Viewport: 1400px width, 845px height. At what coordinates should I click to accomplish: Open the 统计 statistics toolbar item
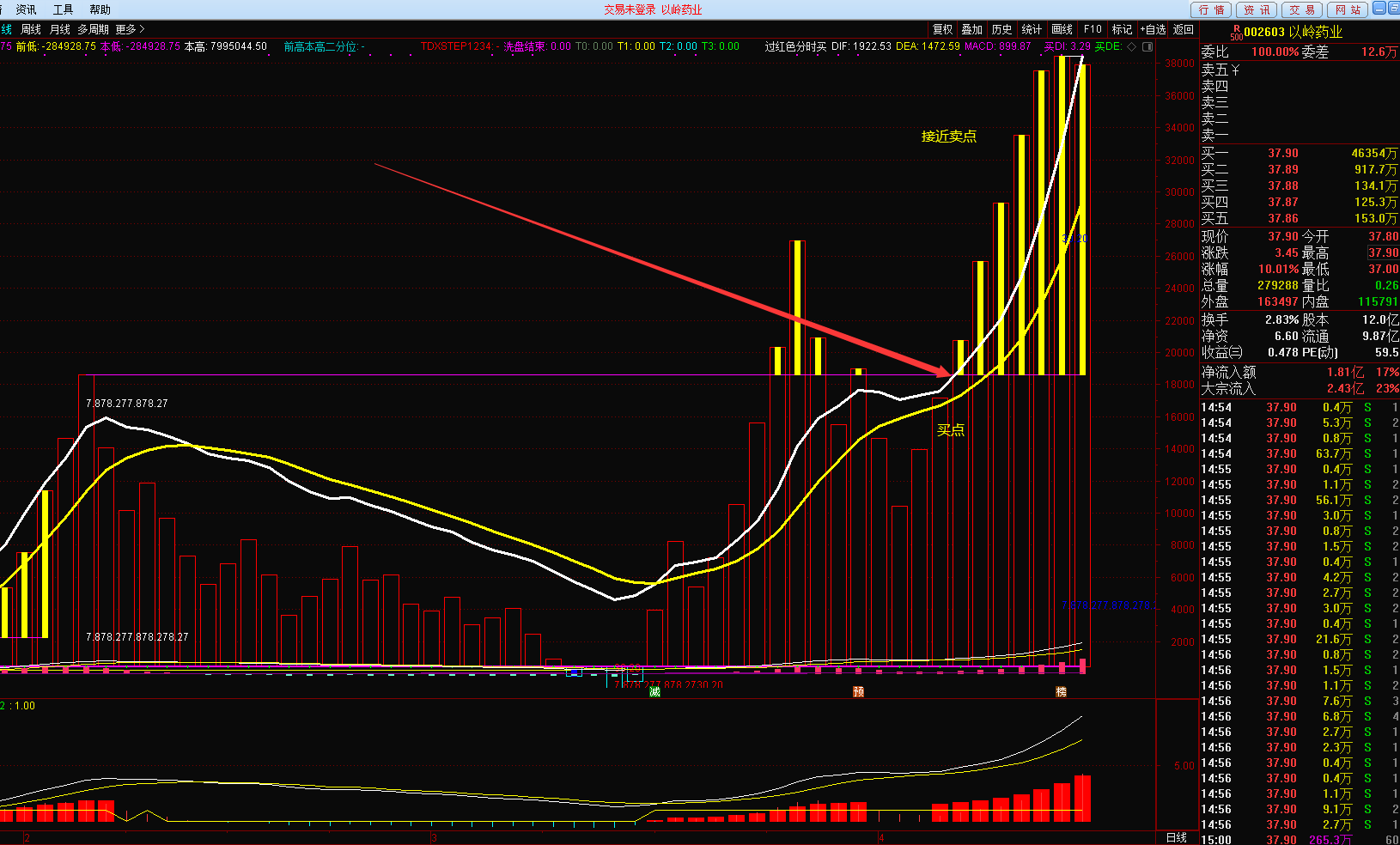tap(1032, 29)
